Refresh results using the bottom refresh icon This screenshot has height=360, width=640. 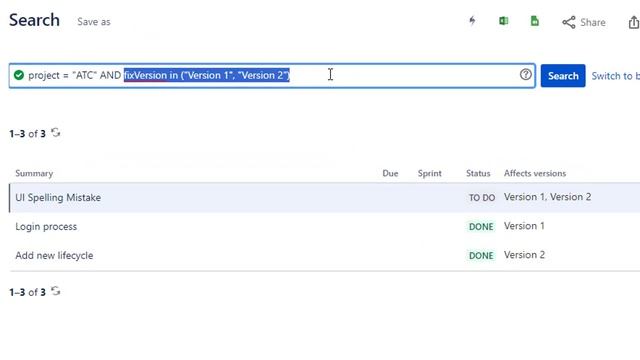pos(56,291)
